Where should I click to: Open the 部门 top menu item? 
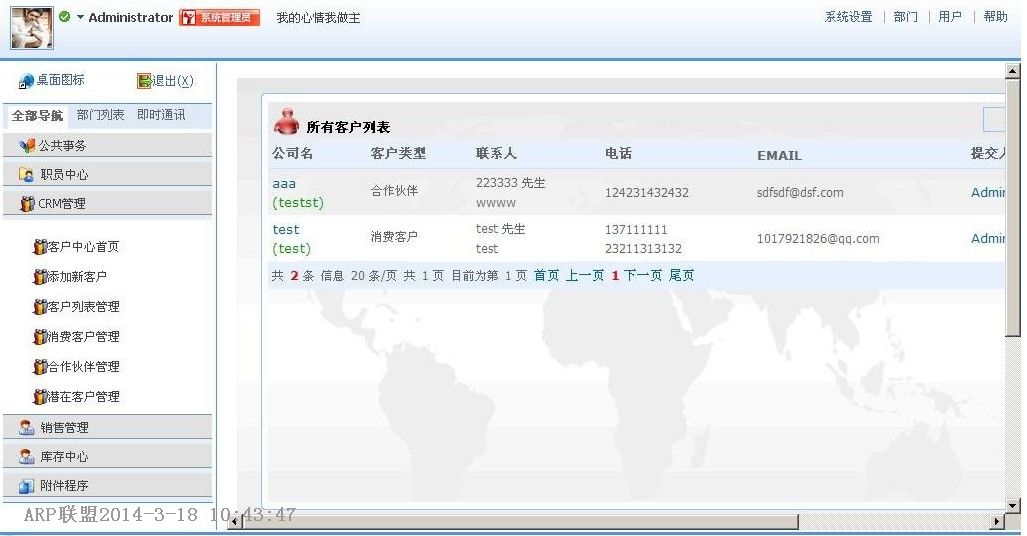tap(905, 17)
